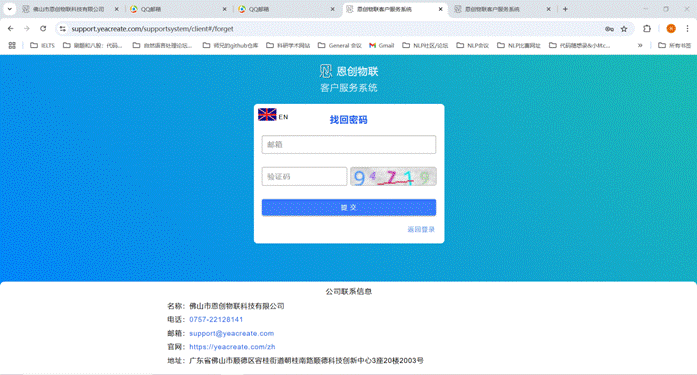
Task: Call the phone number 0757-22128141
Action: pyautogui.click(x=216, y=319)
